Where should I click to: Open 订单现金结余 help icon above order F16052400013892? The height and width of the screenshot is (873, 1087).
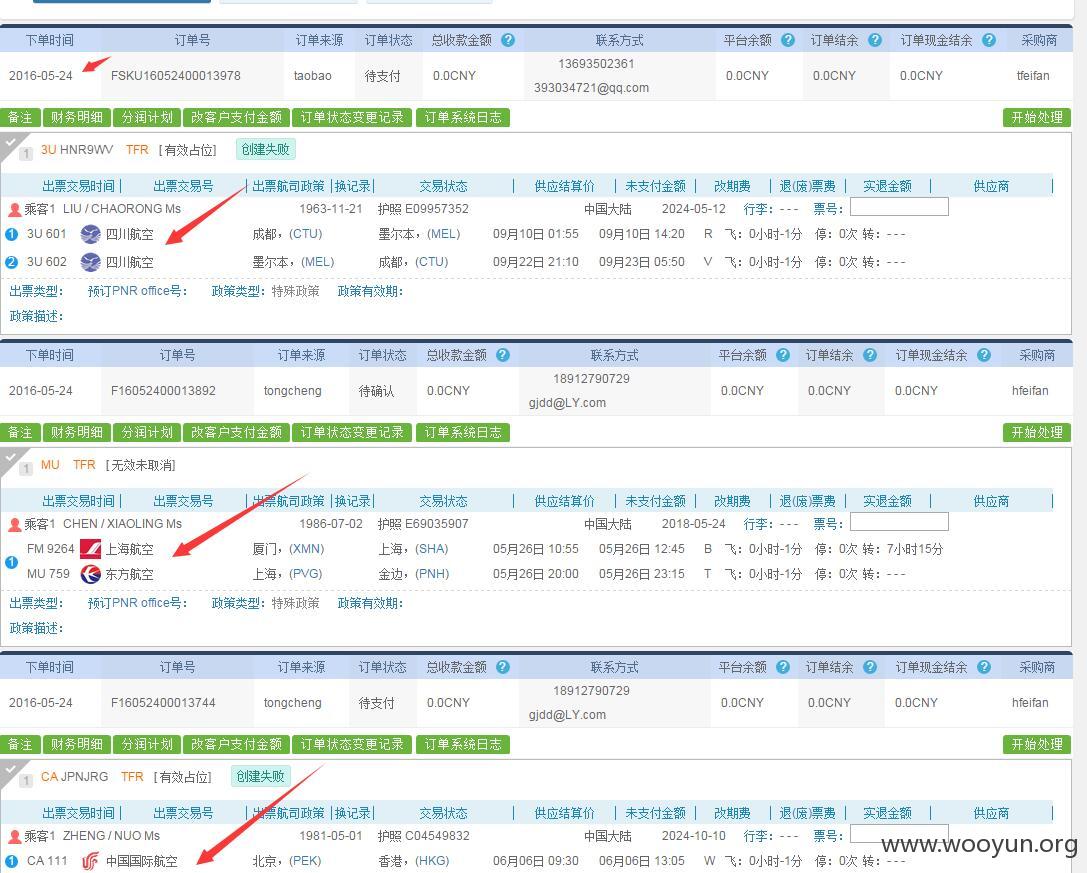point(984,355)
